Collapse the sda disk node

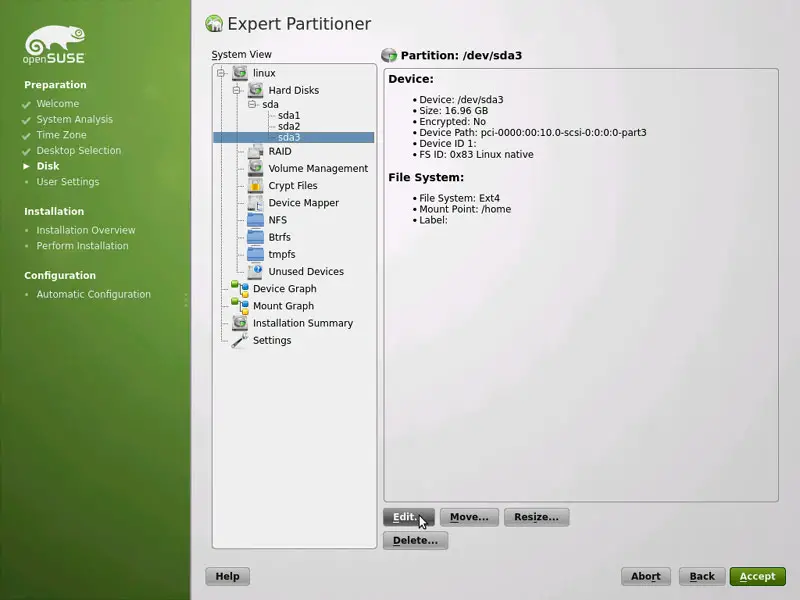[x=253, y=104]
